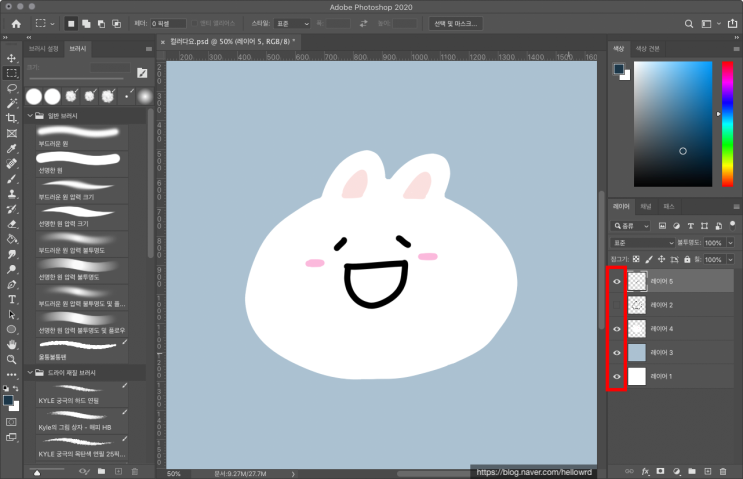This screenshot has height=479, width=743.
Task: Open the workspace switcher dropdown arrow
Action: [719, 24]
